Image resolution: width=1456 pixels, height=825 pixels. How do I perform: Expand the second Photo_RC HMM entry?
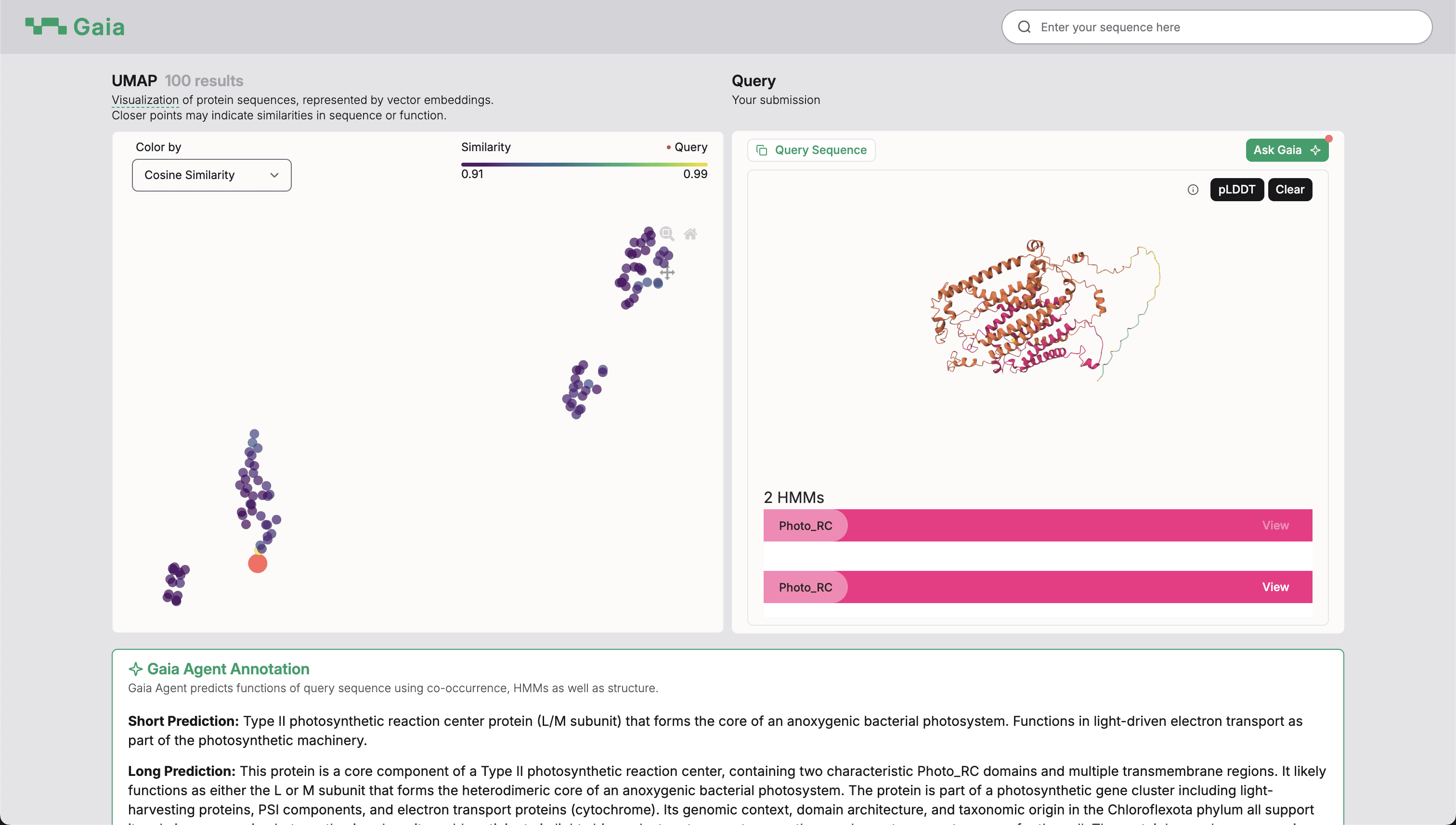[806, 586]
